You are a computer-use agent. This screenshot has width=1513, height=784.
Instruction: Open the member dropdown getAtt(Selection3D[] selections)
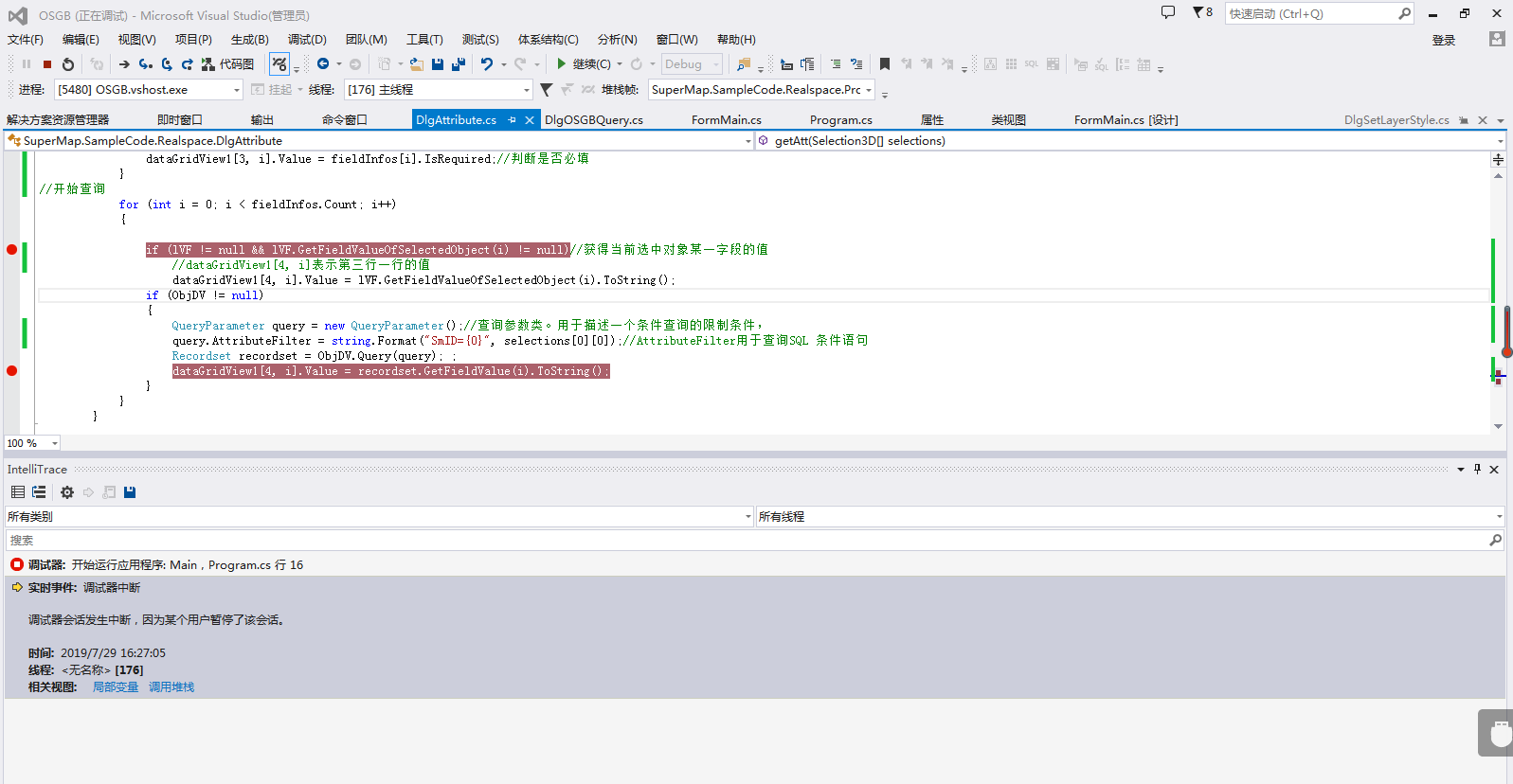(1130, 141)
